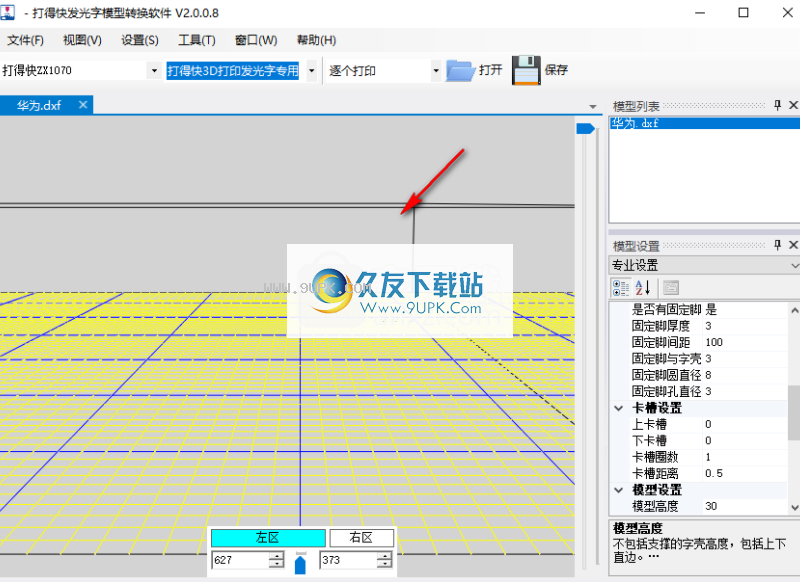Click the 固定脚间距 value 100
The image size is (800, 582).
[x=745, y=342]
